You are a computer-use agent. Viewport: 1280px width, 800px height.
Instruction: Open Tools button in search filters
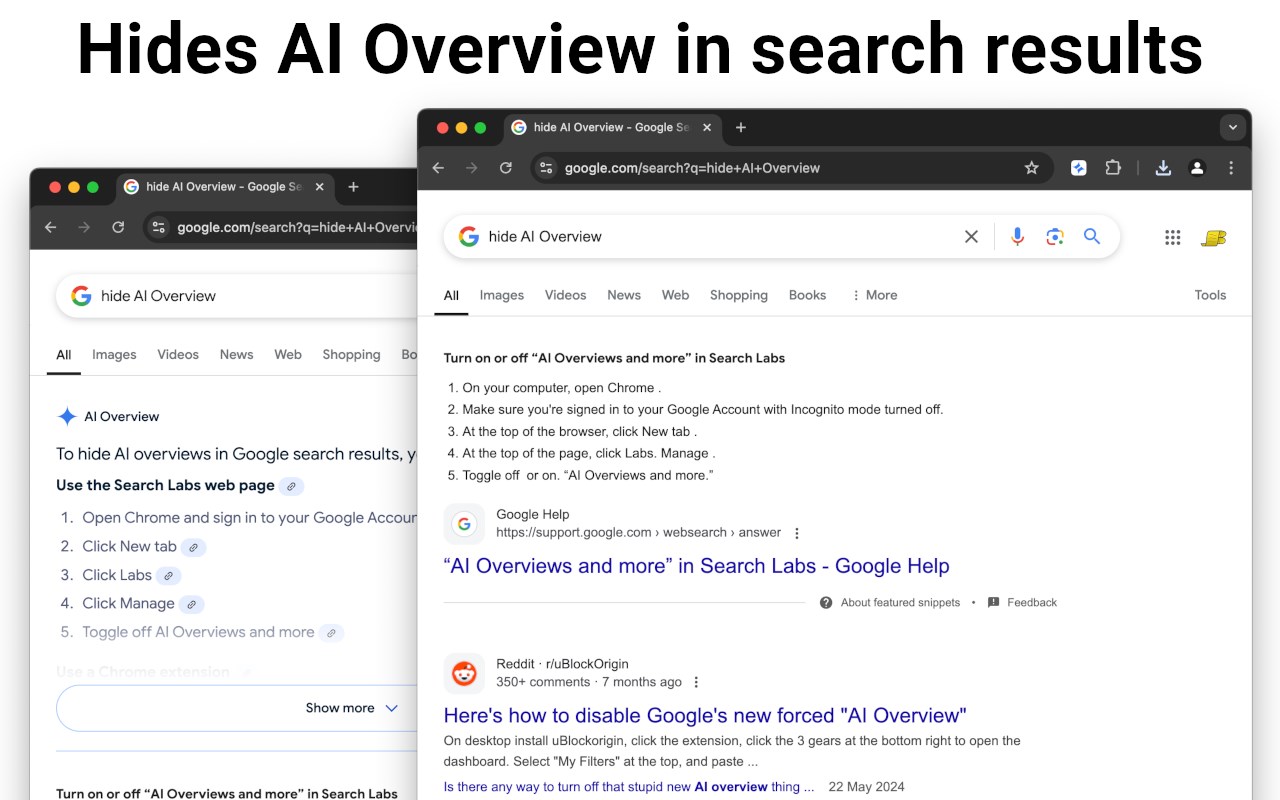coord(1210,295)
